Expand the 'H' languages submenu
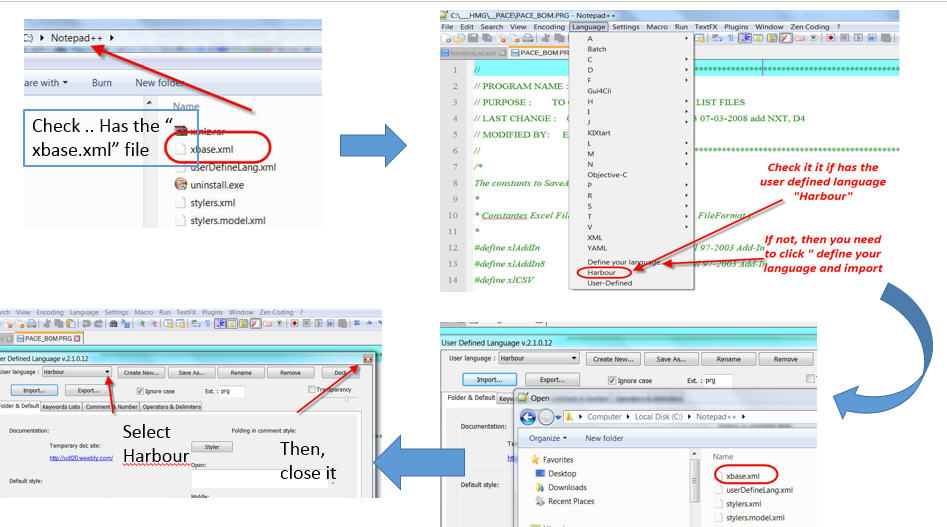 click(x=638, y=101)
